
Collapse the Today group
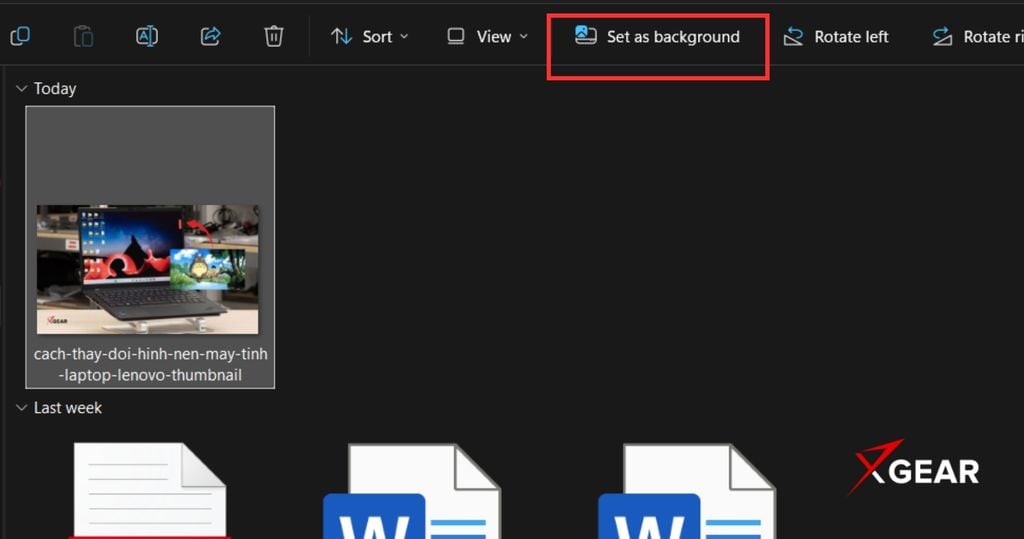tap(21, 88)
